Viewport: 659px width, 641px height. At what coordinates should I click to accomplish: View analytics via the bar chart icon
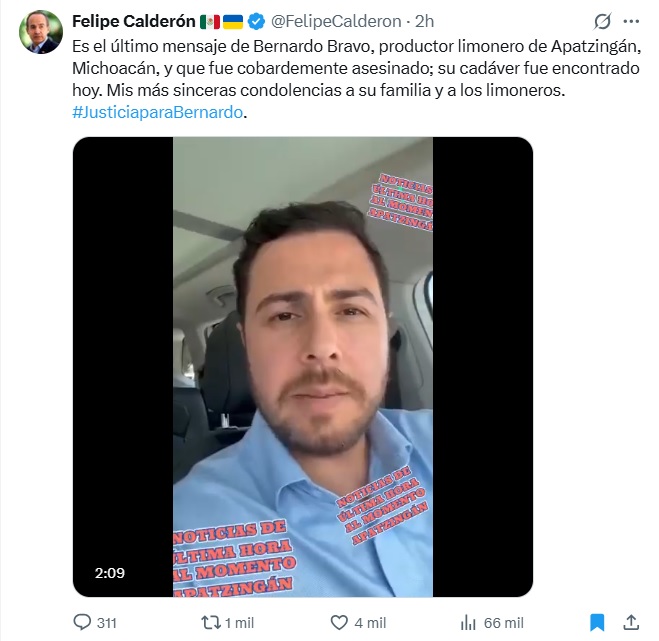point(468,623)
